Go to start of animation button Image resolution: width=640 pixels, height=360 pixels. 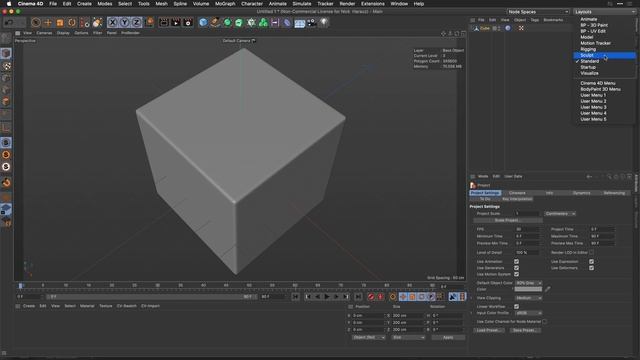tap(296, 297)
